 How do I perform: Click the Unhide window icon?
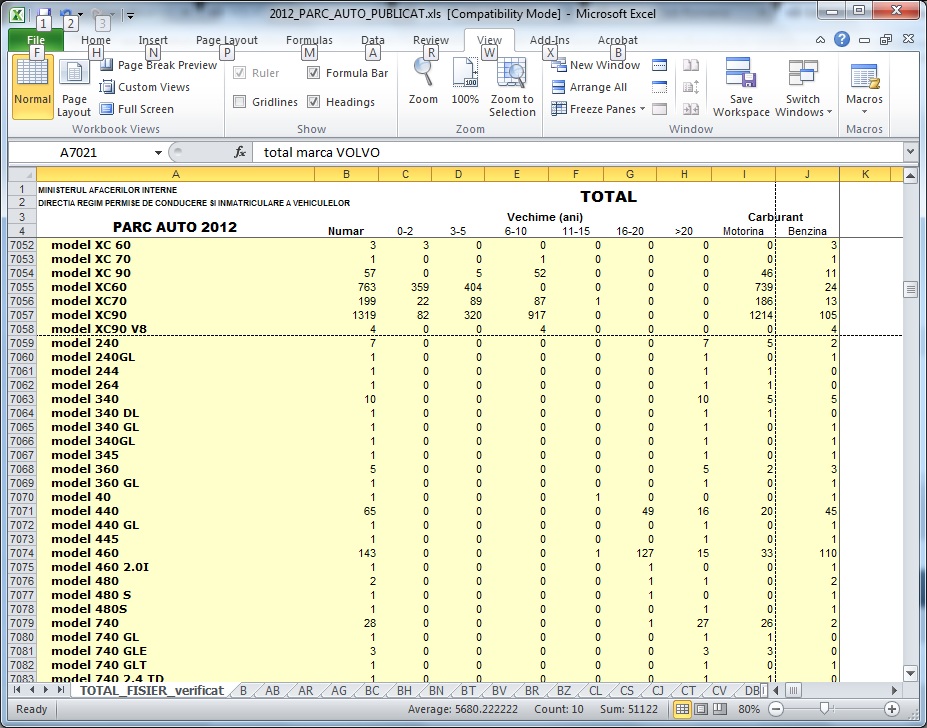pos(659,109)
